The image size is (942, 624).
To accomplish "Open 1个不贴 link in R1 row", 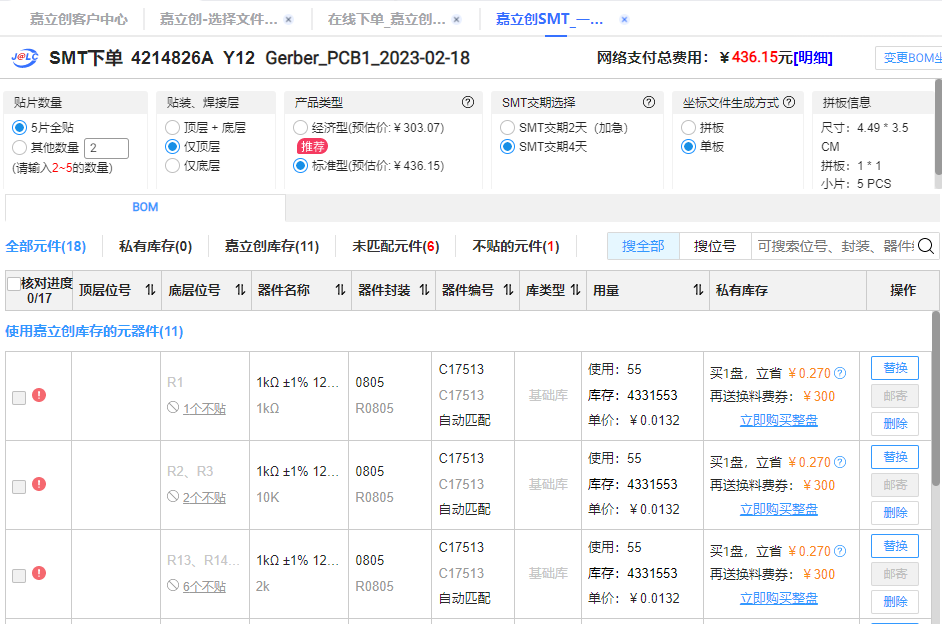I will (x=204, y=408).
